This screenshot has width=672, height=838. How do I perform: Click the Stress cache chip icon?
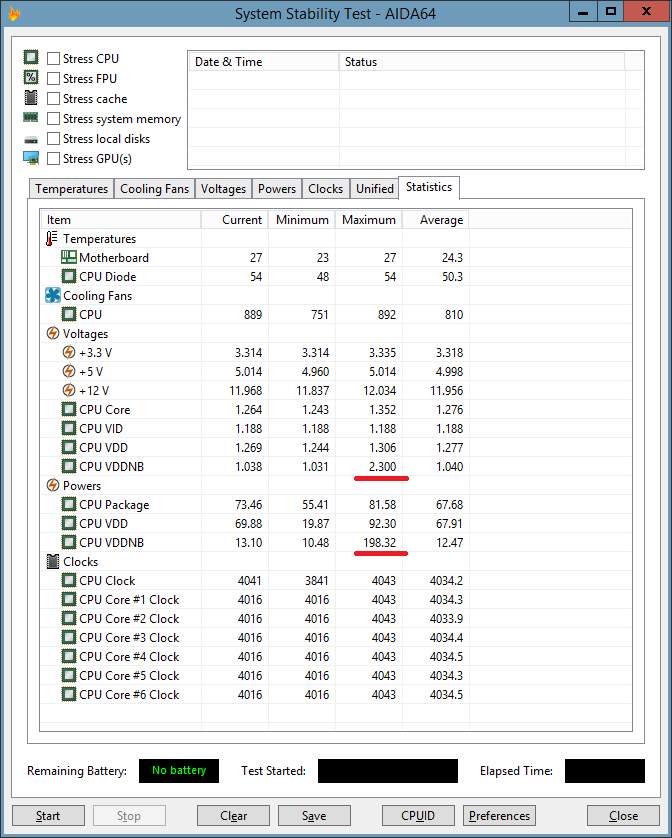point(31,98)
